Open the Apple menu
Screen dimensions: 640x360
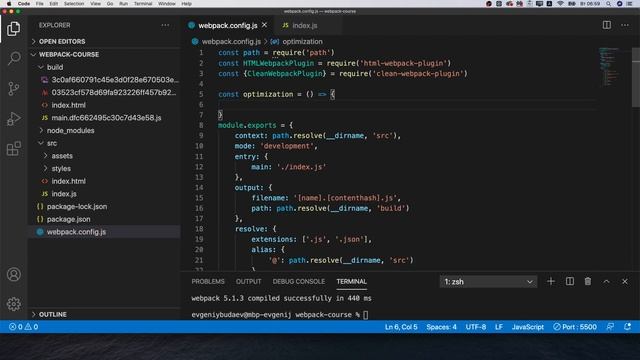[x=9, y=4]
